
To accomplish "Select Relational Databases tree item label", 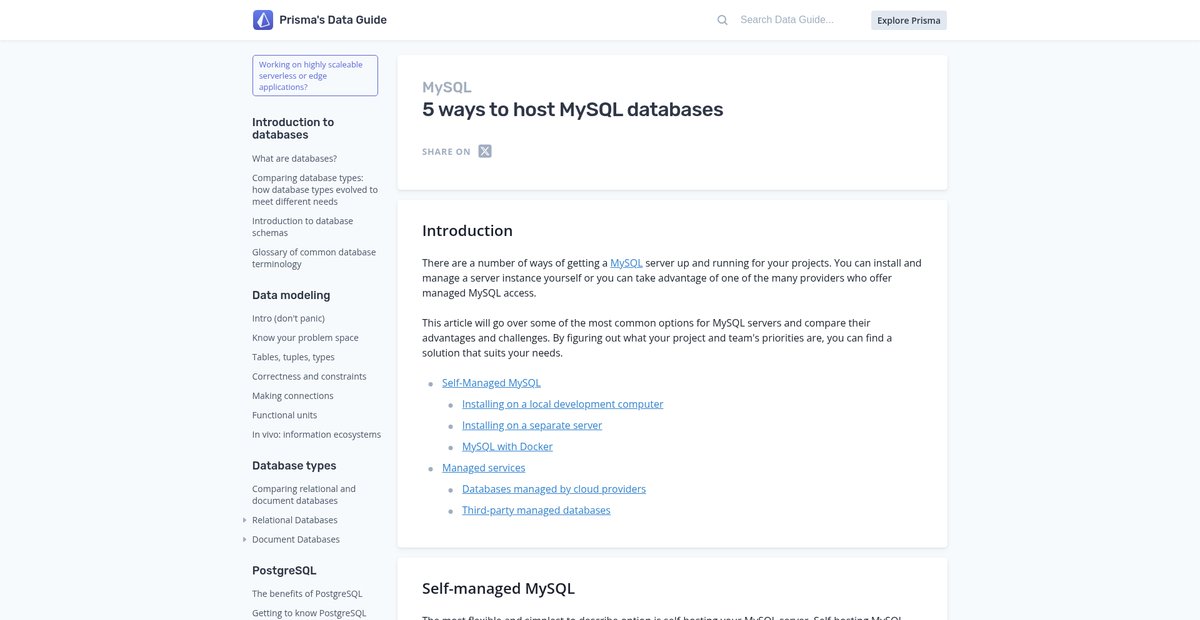I will click(295, 520).
